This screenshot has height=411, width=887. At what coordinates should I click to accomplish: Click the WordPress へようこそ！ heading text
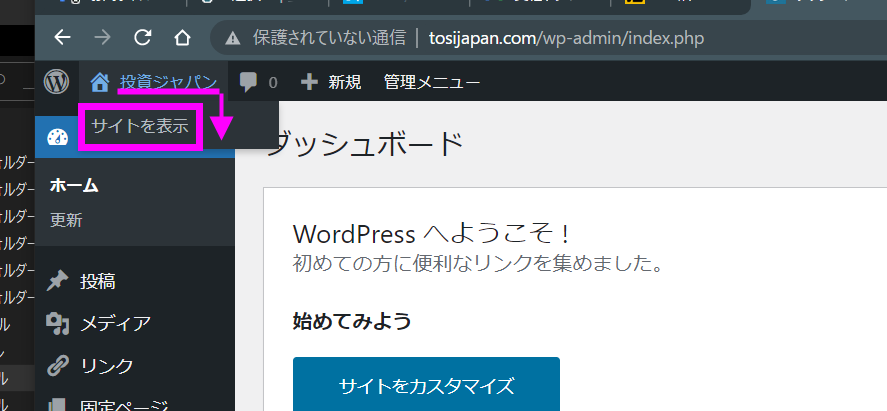(431, 234)
